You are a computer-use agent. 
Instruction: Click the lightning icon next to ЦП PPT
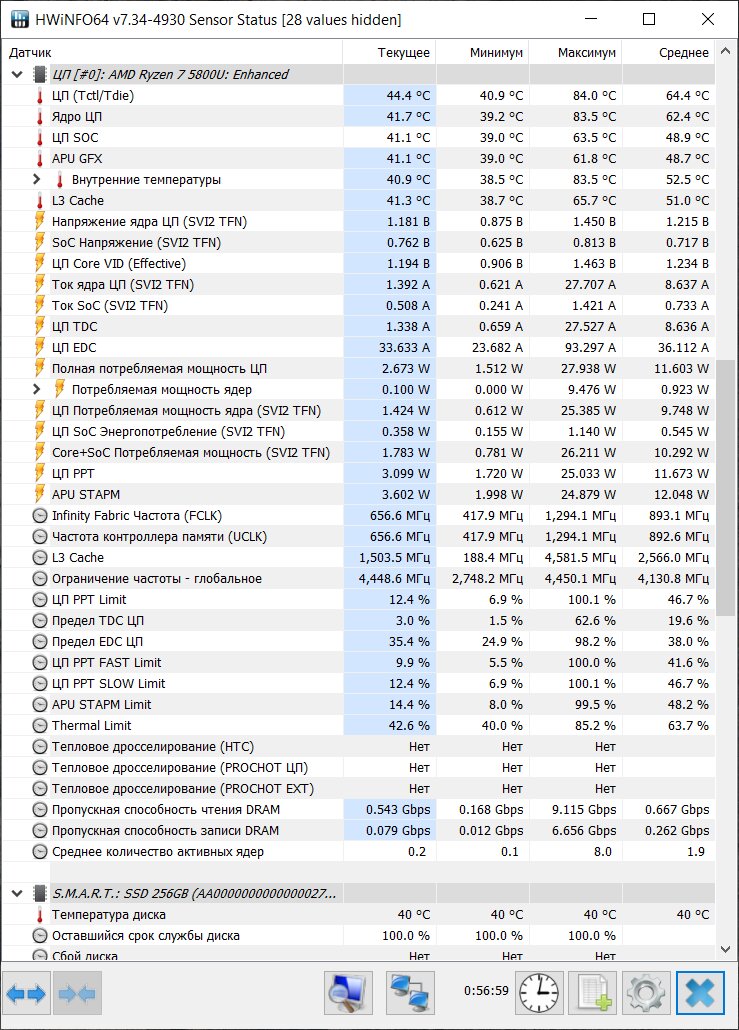(40, 474)
